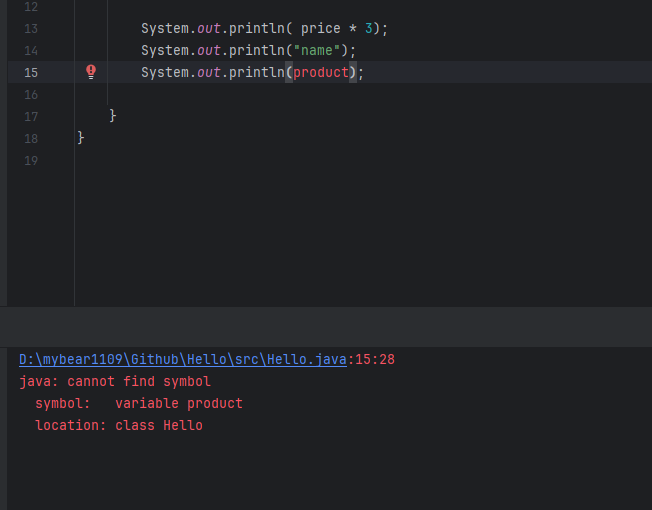Open the Hello.java file path link
652x510 pixels.
183,360
